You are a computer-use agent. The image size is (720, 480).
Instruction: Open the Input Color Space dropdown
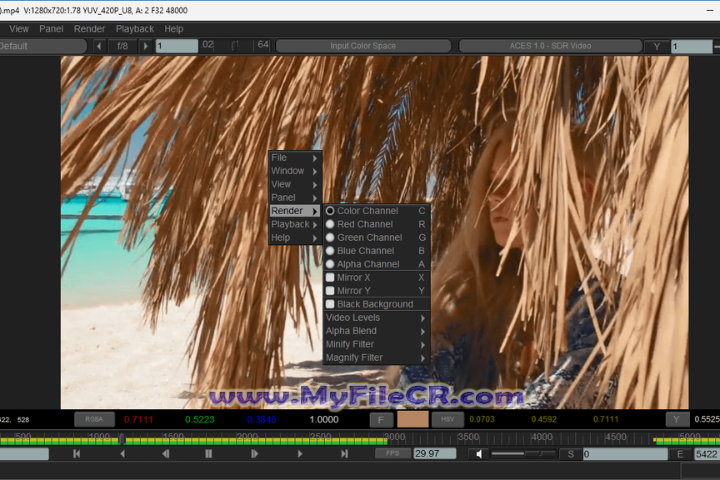click(x=362, y=46)
